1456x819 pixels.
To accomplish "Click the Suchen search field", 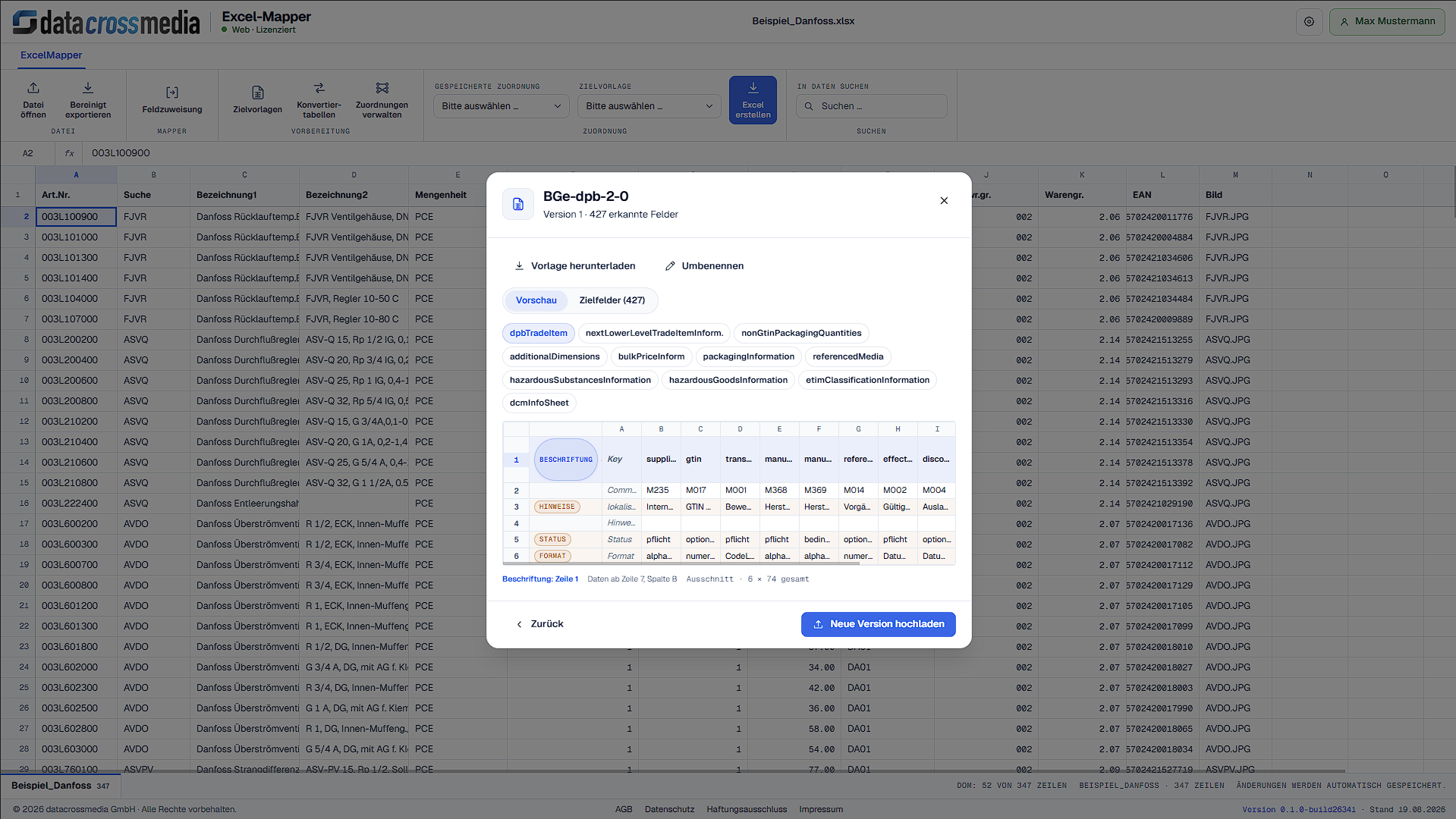I will pyautogui.click(x=871, y=106).
